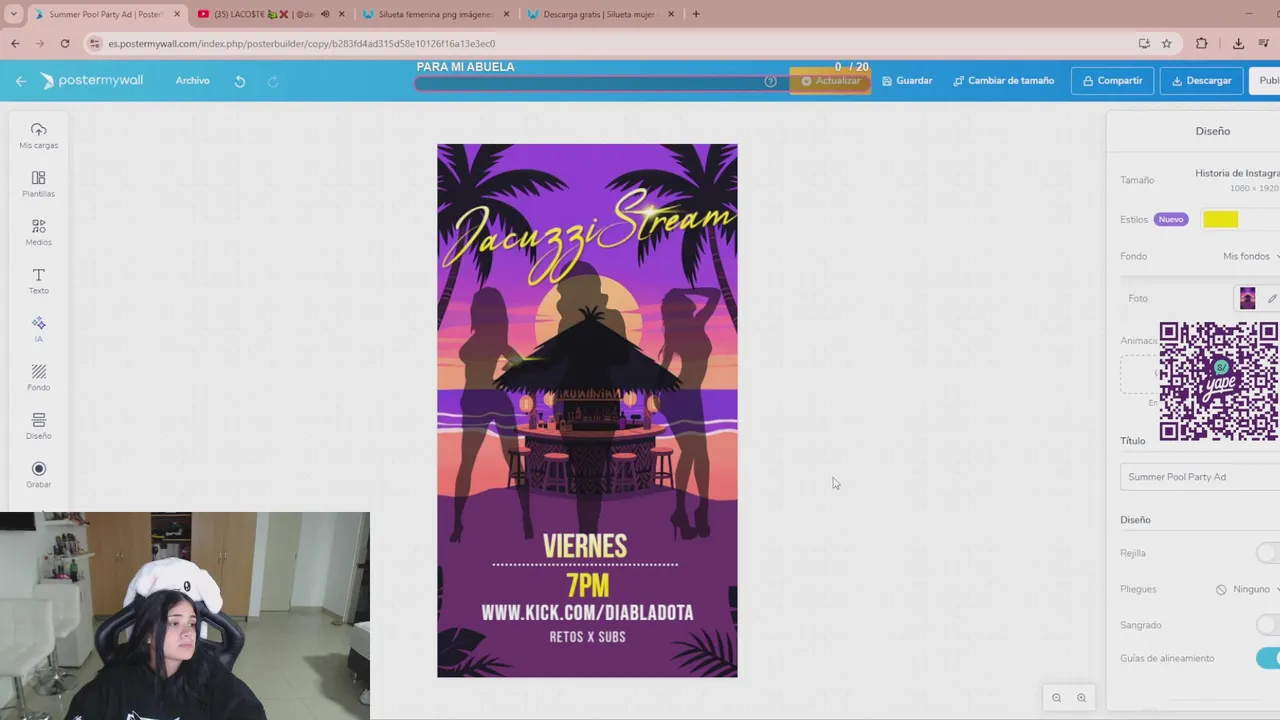Select the yellow Estilos color swatch

coord(1221,219)
